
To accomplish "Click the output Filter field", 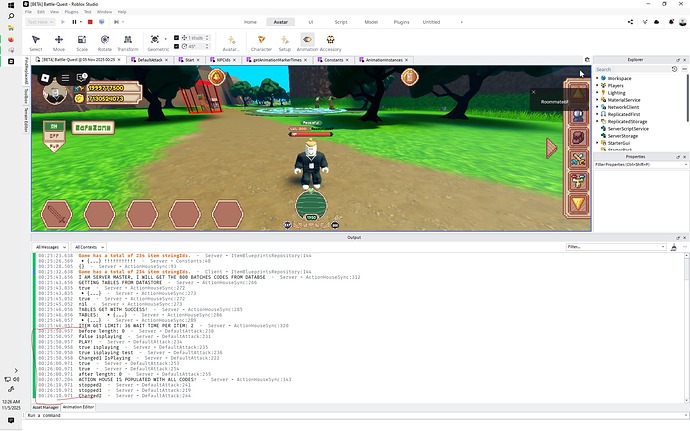I will coord(615,247).
